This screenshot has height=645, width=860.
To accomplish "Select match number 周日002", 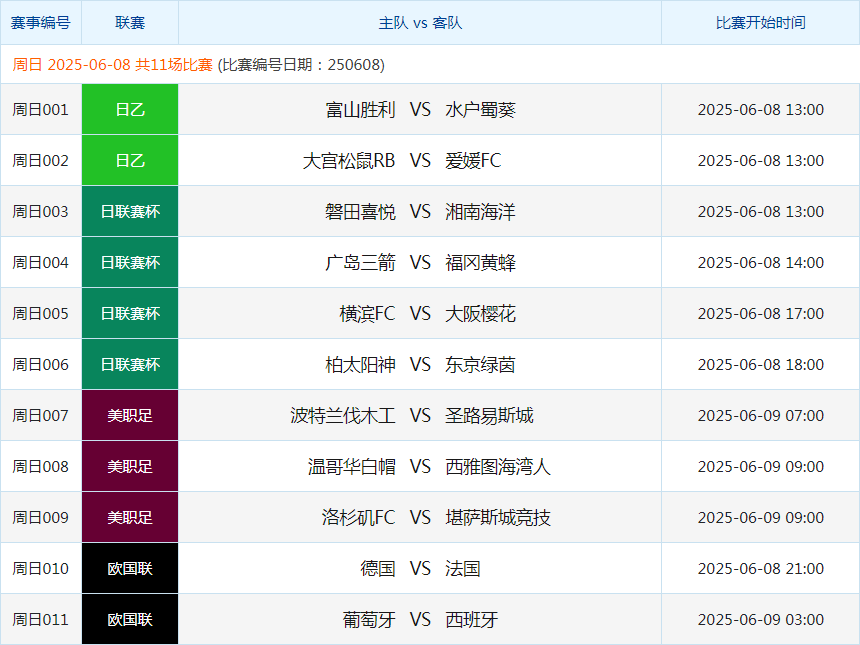I will [41, 161].
